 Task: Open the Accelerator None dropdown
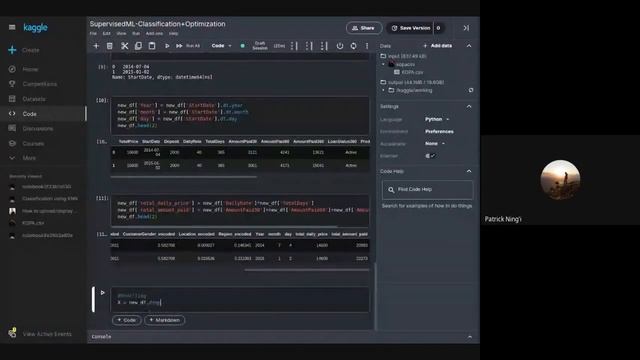click(435, 144)
